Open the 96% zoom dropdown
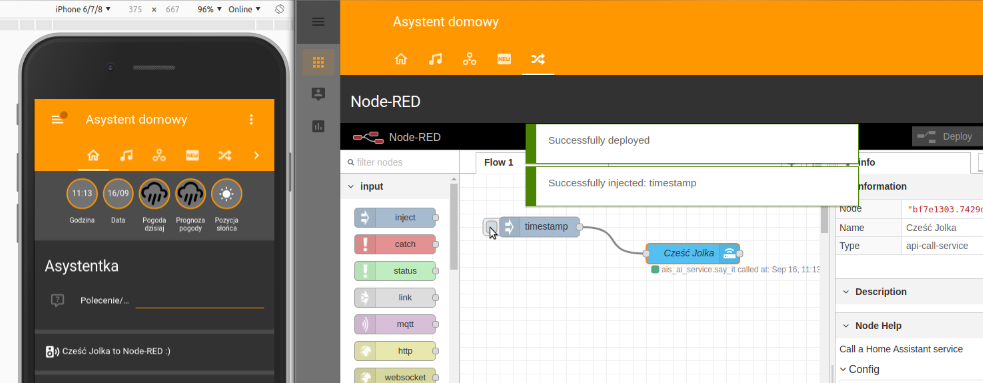 pos(209,9)
